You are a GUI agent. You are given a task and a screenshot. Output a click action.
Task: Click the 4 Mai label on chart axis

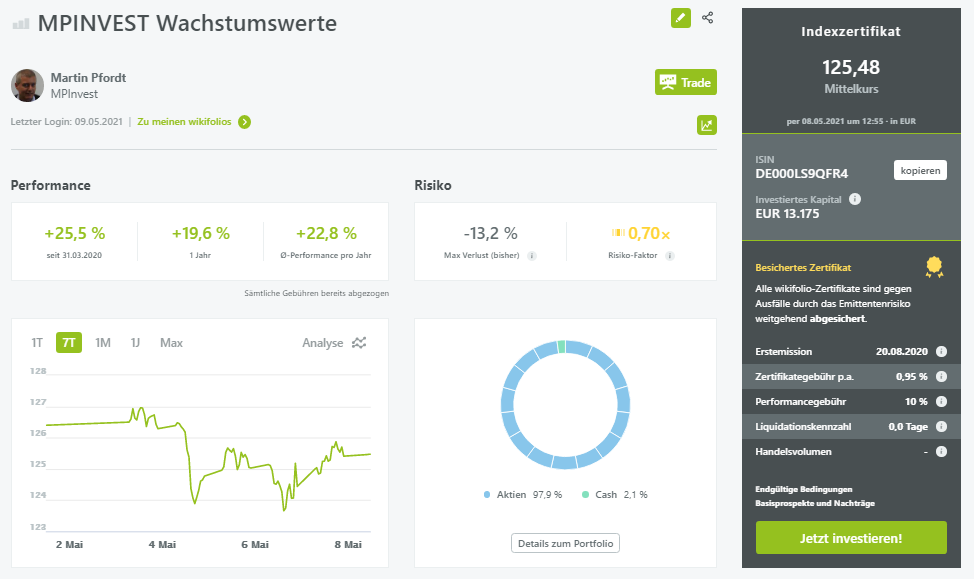162,544
